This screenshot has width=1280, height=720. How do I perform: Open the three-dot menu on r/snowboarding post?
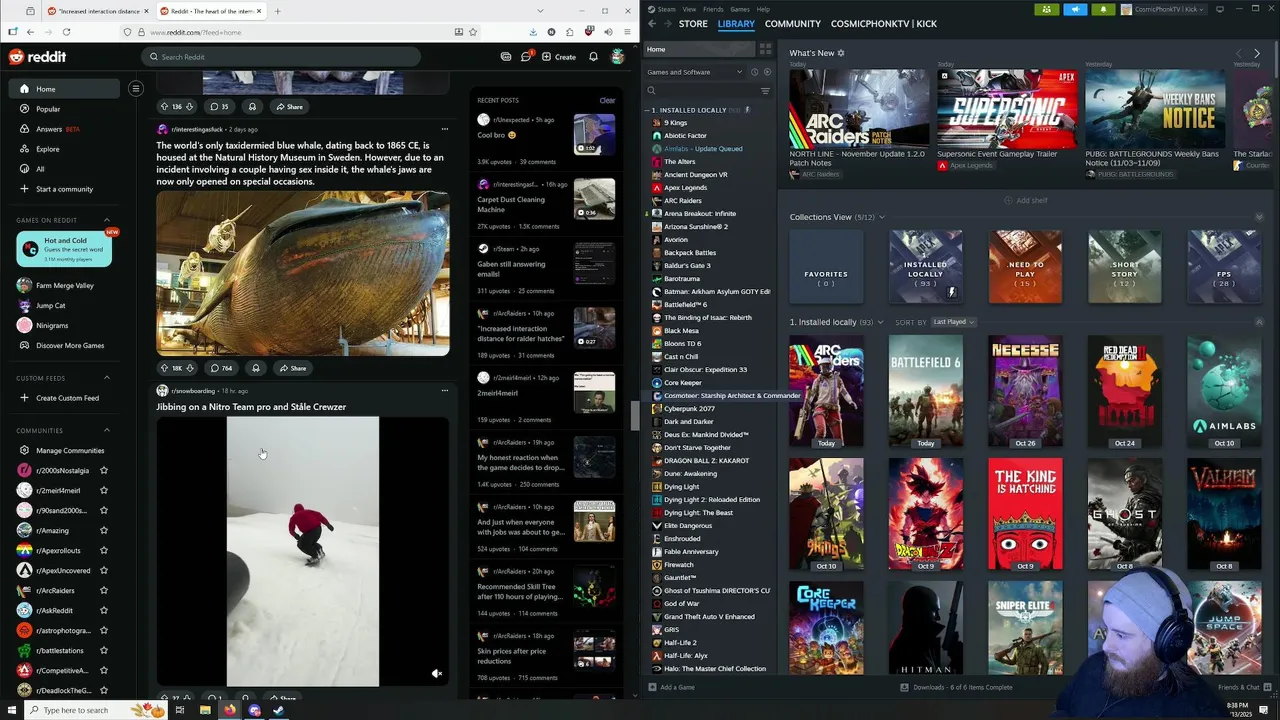(445, 391)
